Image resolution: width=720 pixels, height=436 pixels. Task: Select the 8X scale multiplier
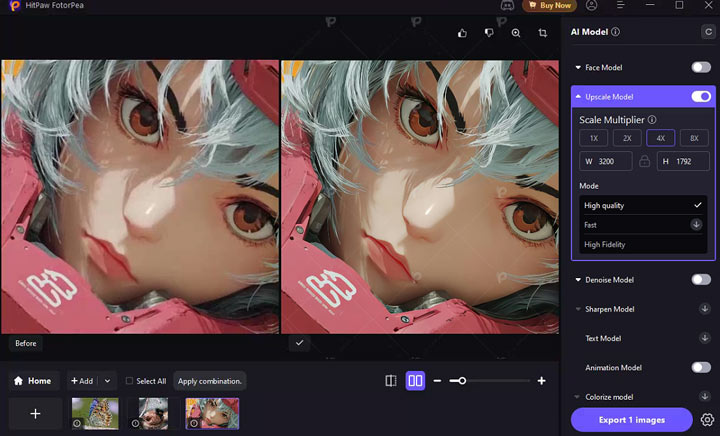pos(694,138)
